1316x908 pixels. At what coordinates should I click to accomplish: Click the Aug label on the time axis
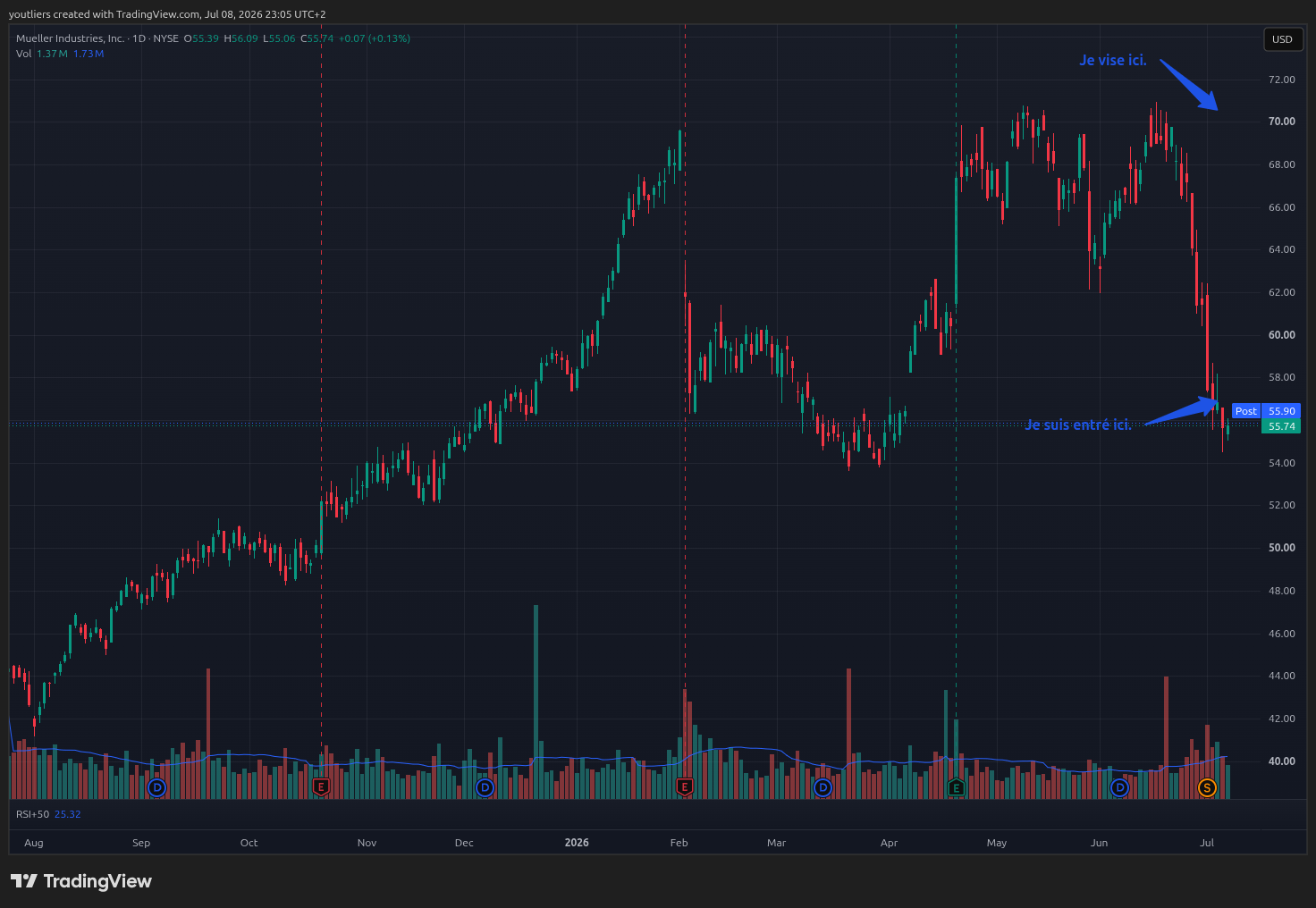click(x=34, y=843)
